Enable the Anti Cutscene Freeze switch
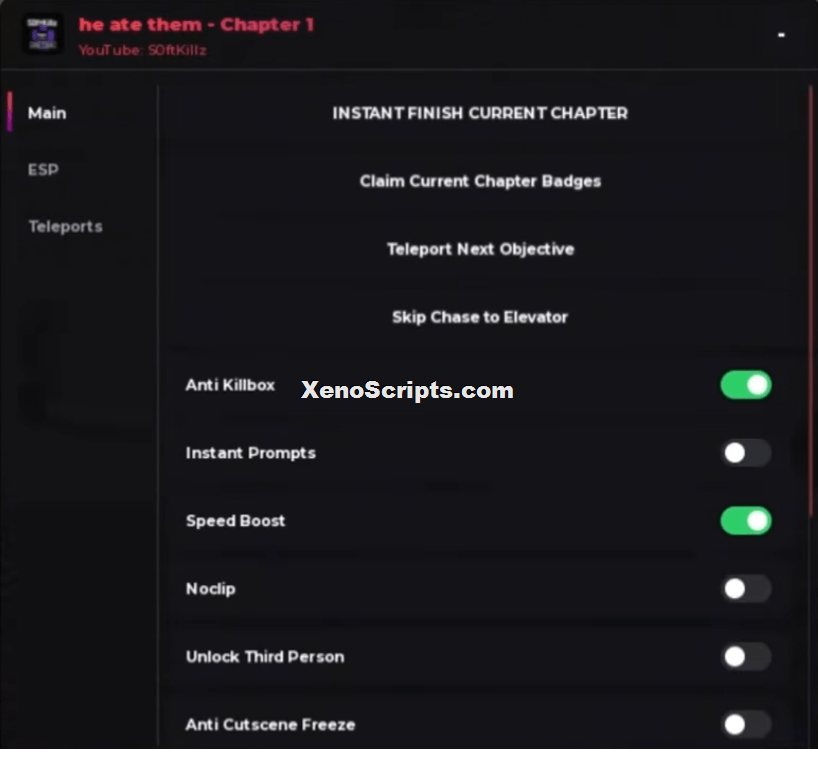The width and height of the screenshot is (818, 779). [x=746, y=724]
